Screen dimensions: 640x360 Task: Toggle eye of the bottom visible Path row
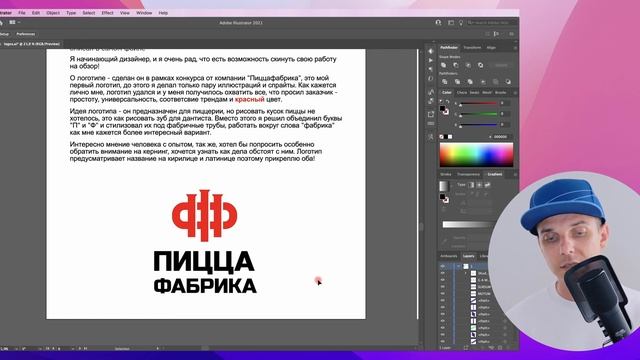tap(443, 341)
